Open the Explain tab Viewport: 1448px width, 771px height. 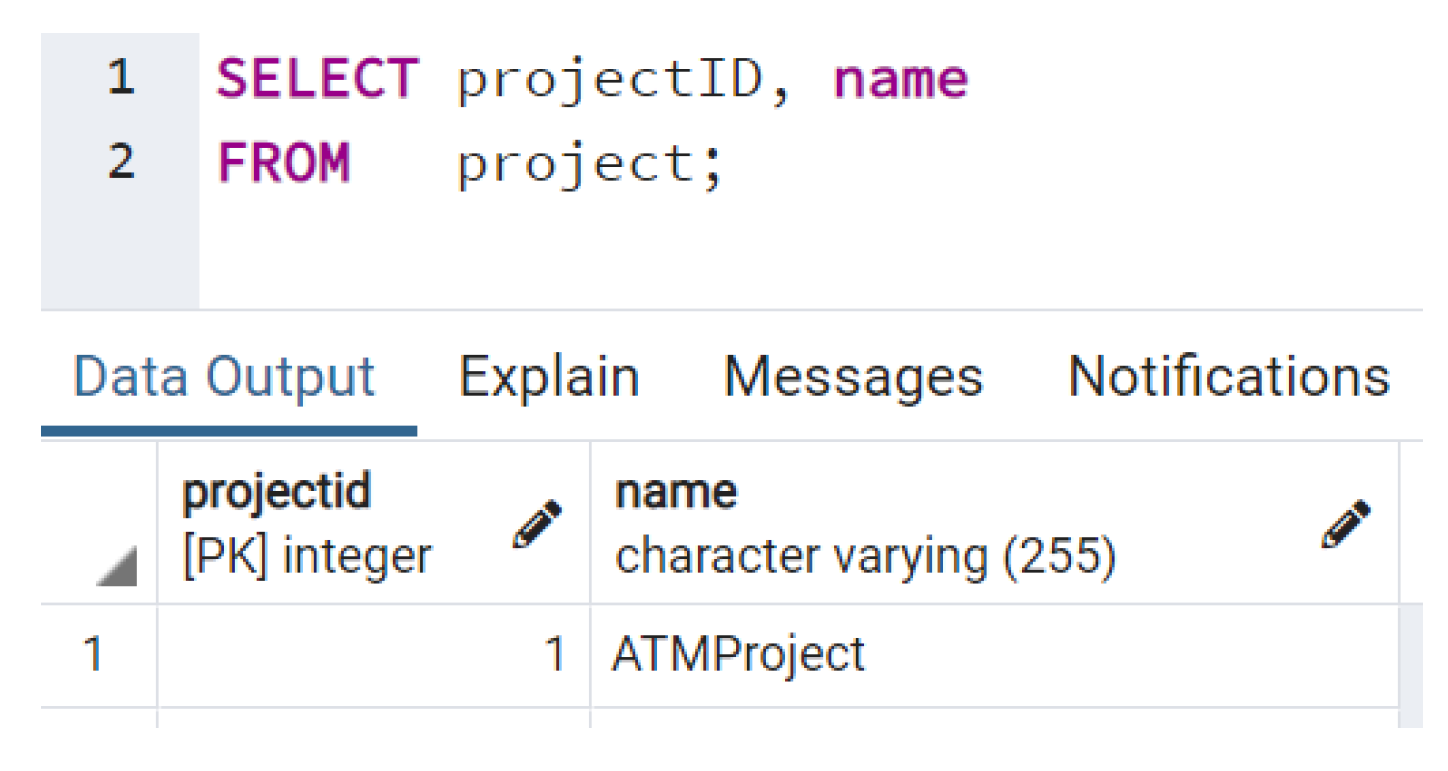click(x=549, y=378)
